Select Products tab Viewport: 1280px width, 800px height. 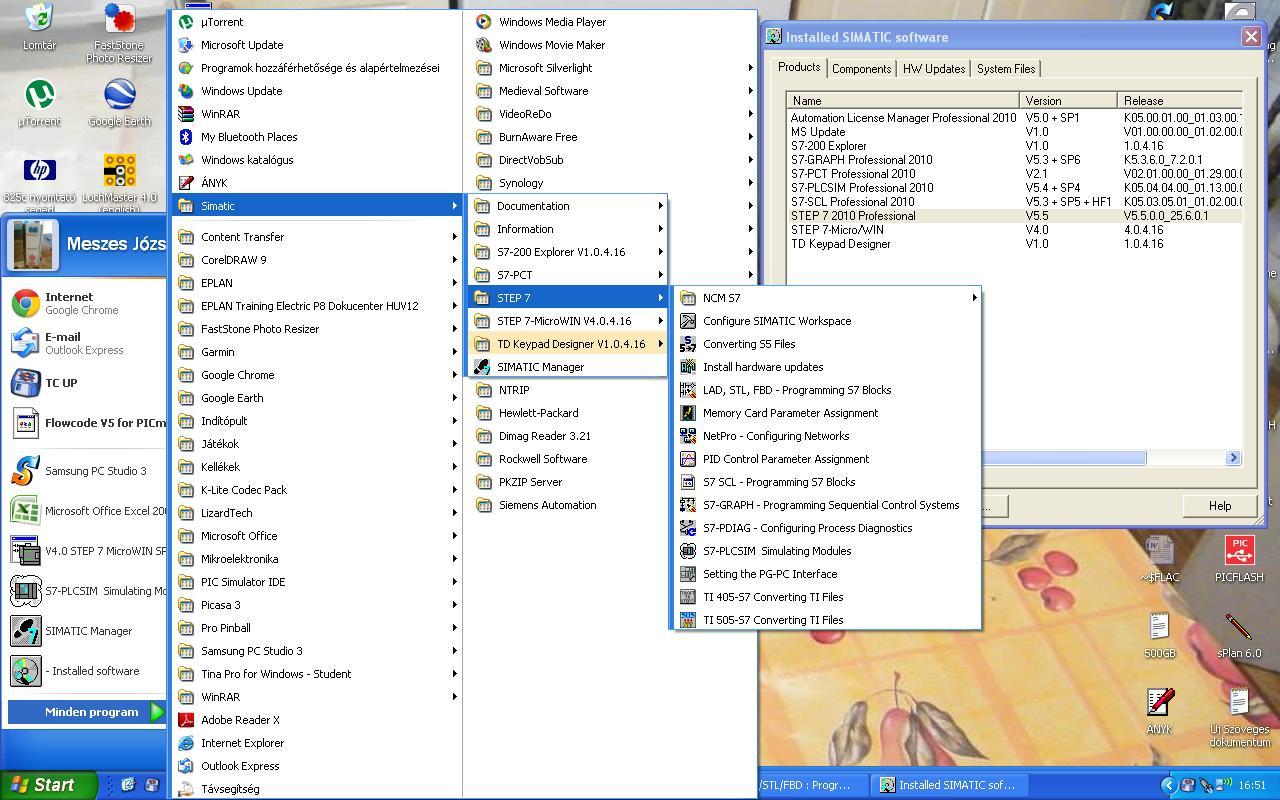click(799, 67)
